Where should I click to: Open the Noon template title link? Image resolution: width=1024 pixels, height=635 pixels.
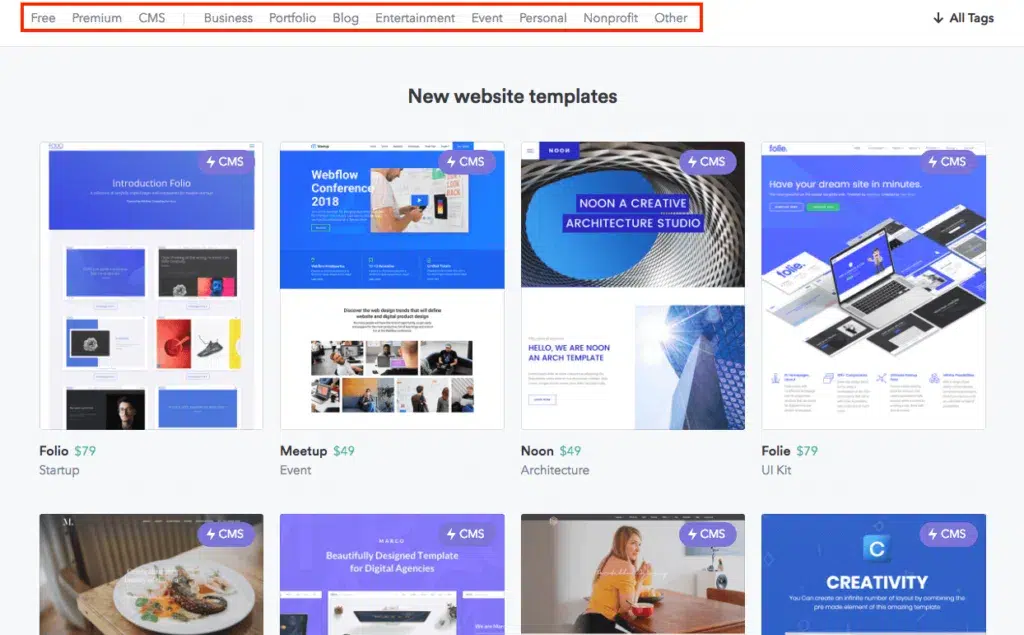pyautogui.click(x=537, y=451)
